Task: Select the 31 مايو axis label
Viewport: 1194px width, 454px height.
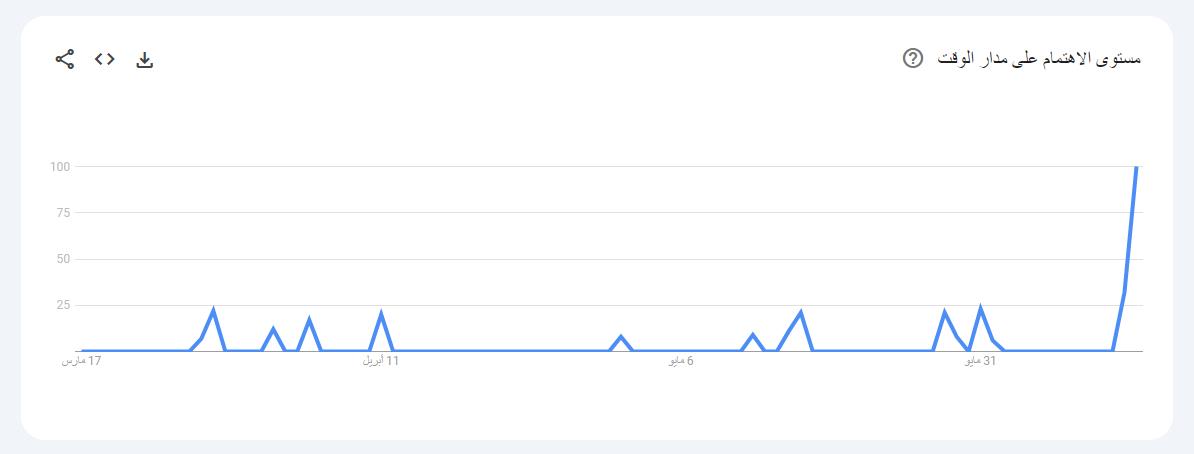Action: (x=979, y=360)
